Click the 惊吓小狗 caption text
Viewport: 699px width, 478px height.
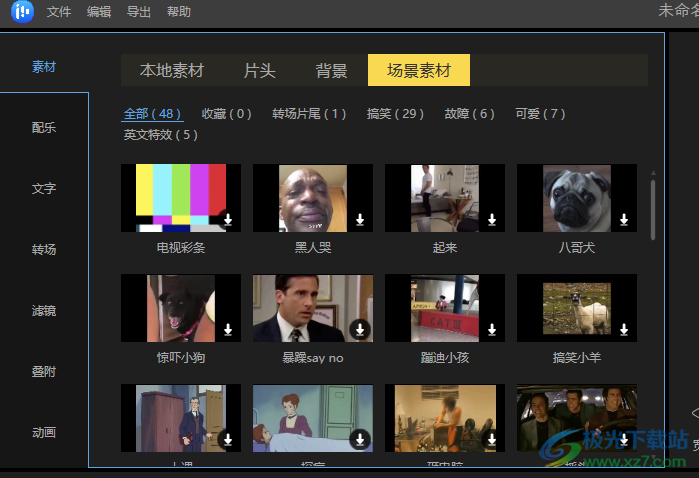[x=181, y=358]
